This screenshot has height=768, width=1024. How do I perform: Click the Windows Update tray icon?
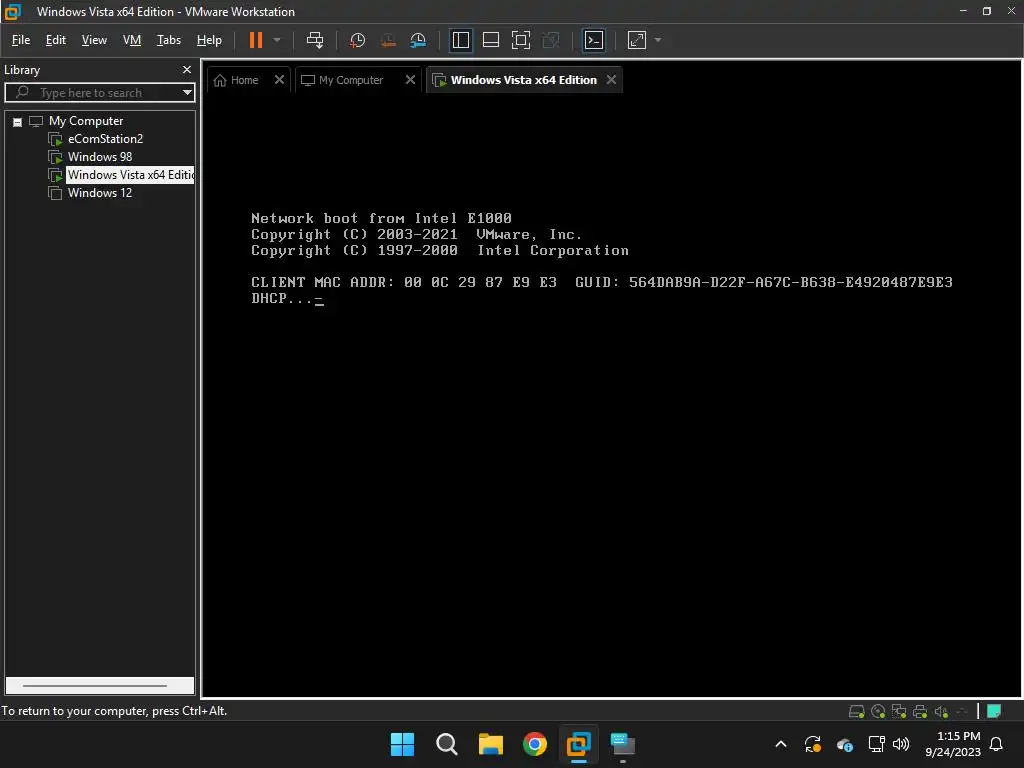coord(812,744)
